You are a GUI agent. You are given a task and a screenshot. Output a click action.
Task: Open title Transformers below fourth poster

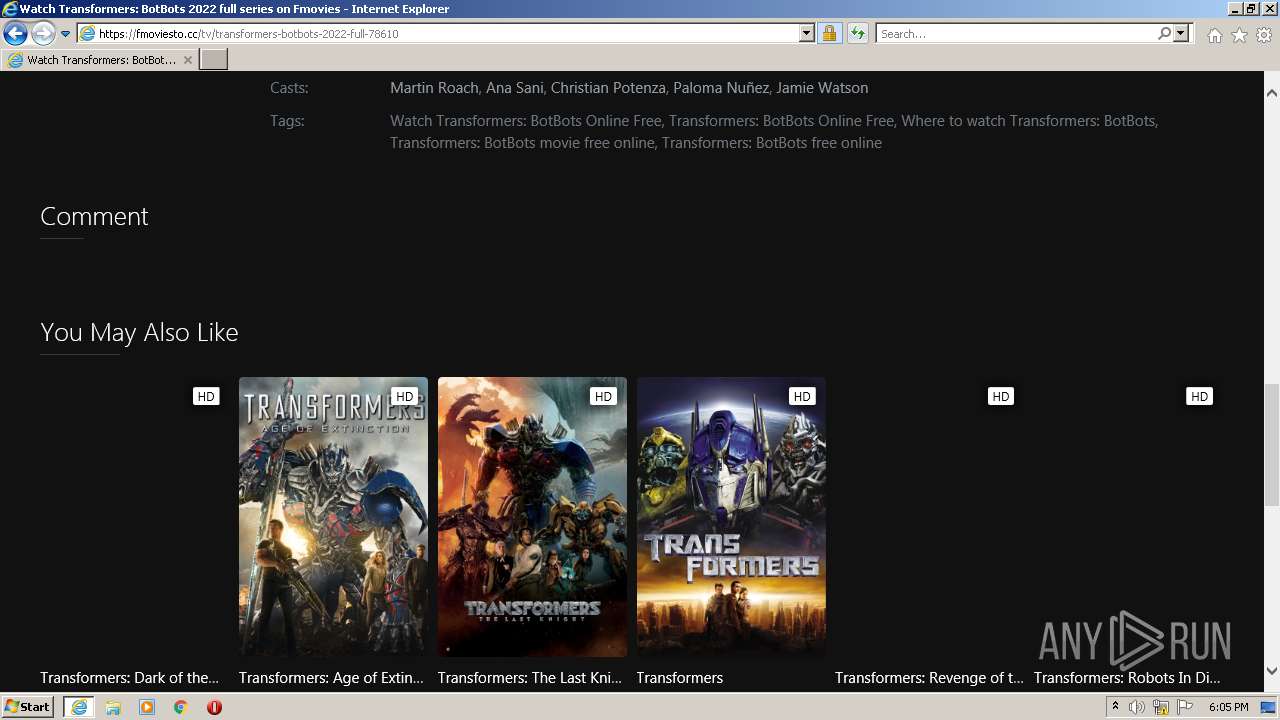click(680, 678)
